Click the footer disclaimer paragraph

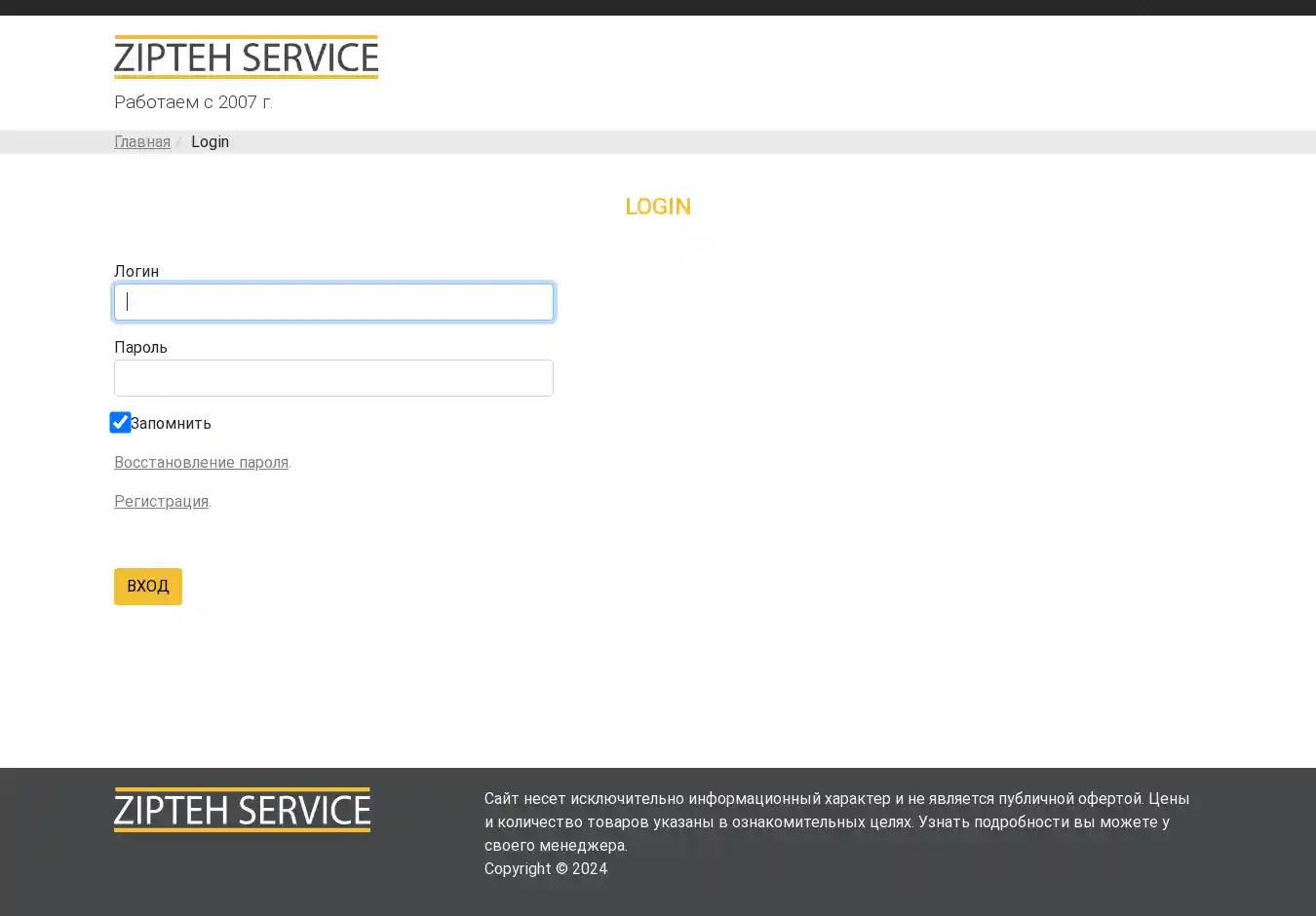[836, 821]
